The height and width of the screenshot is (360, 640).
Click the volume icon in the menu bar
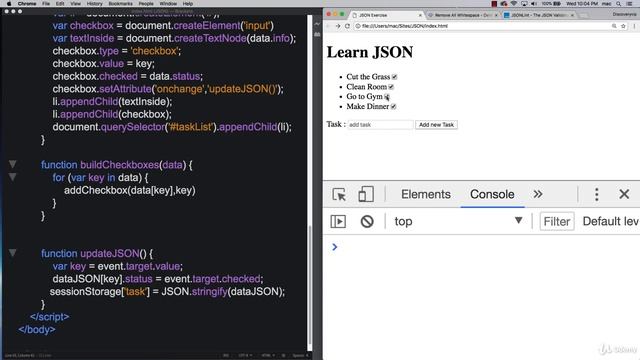tap(534, 4)
